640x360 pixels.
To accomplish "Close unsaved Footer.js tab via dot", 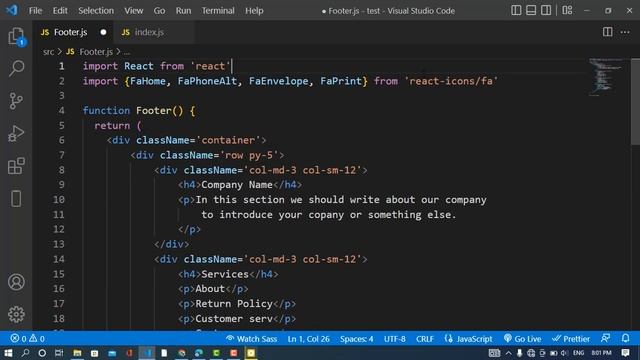I will (103, 32).
